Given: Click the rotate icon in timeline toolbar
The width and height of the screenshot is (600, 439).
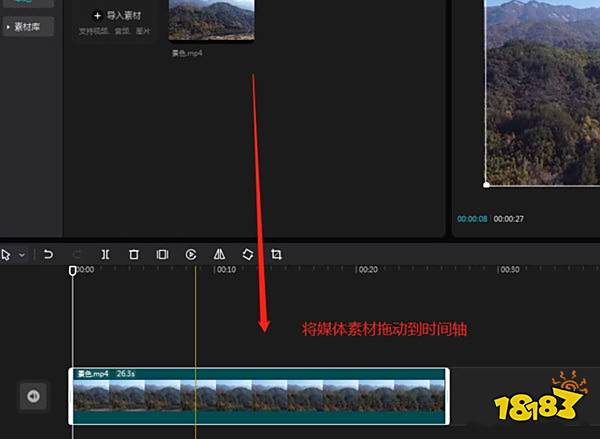Looking at the screenshot, I should point(248,255).
